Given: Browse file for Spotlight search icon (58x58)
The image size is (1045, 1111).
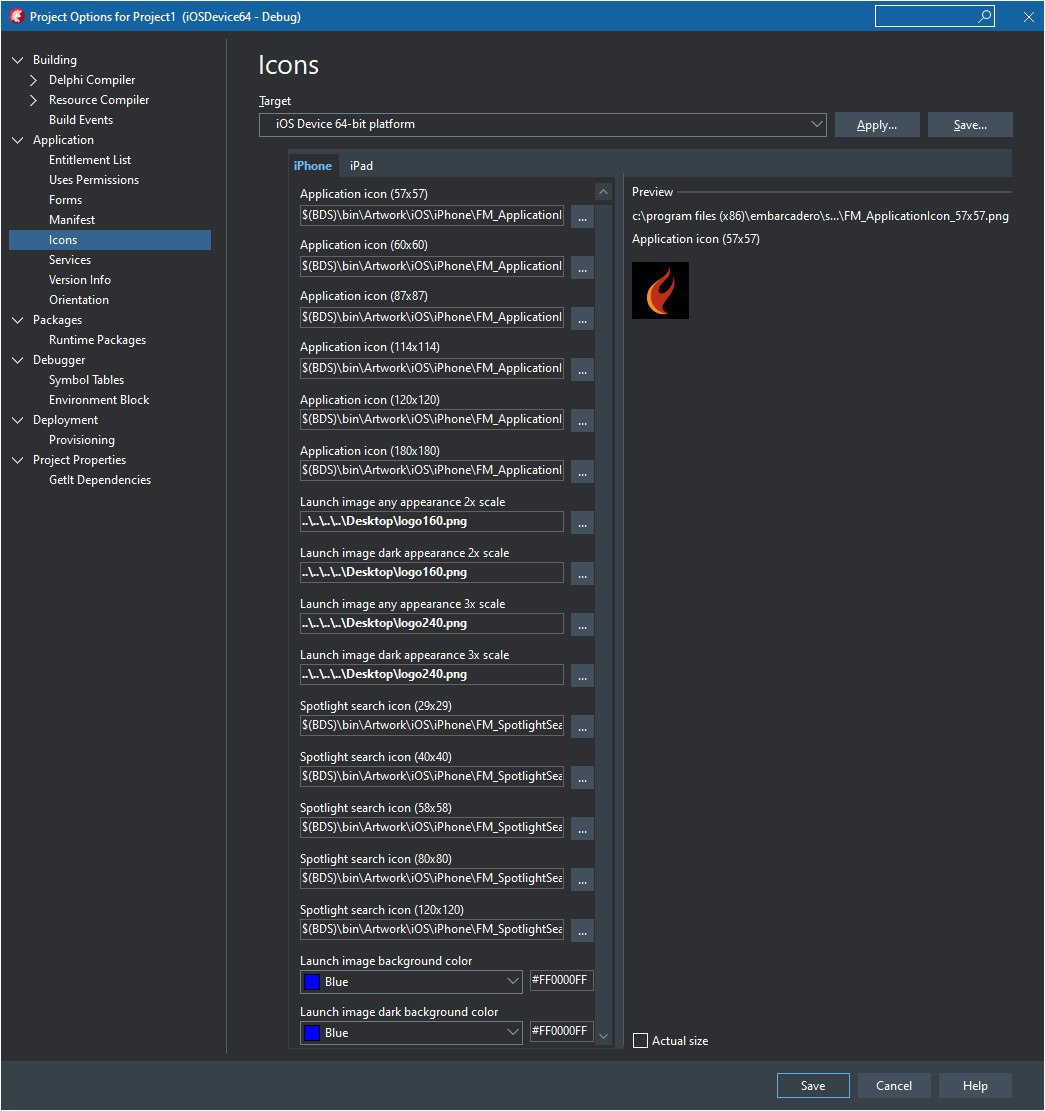Looking at the screenshot, I should pyautogui.click(x=582, y=829).
